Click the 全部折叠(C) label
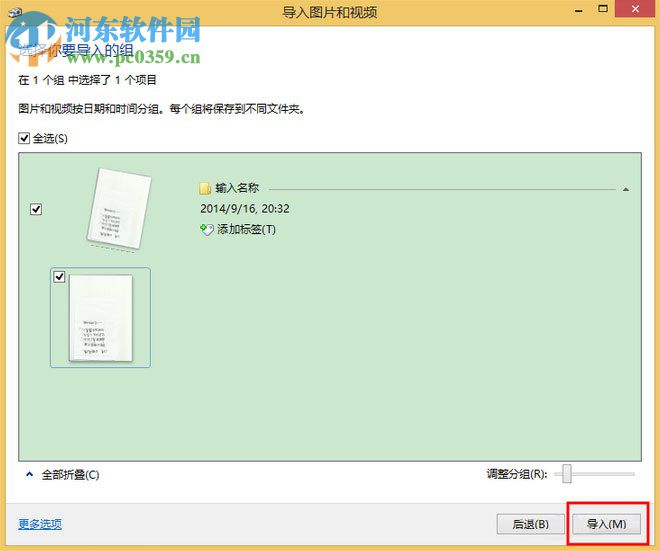660x551 pixels. (70, 475)
